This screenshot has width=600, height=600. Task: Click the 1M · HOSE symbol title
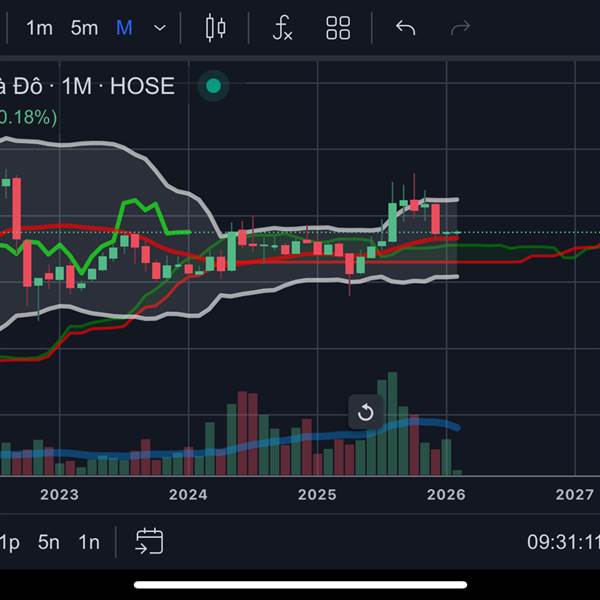pos(118,86)
